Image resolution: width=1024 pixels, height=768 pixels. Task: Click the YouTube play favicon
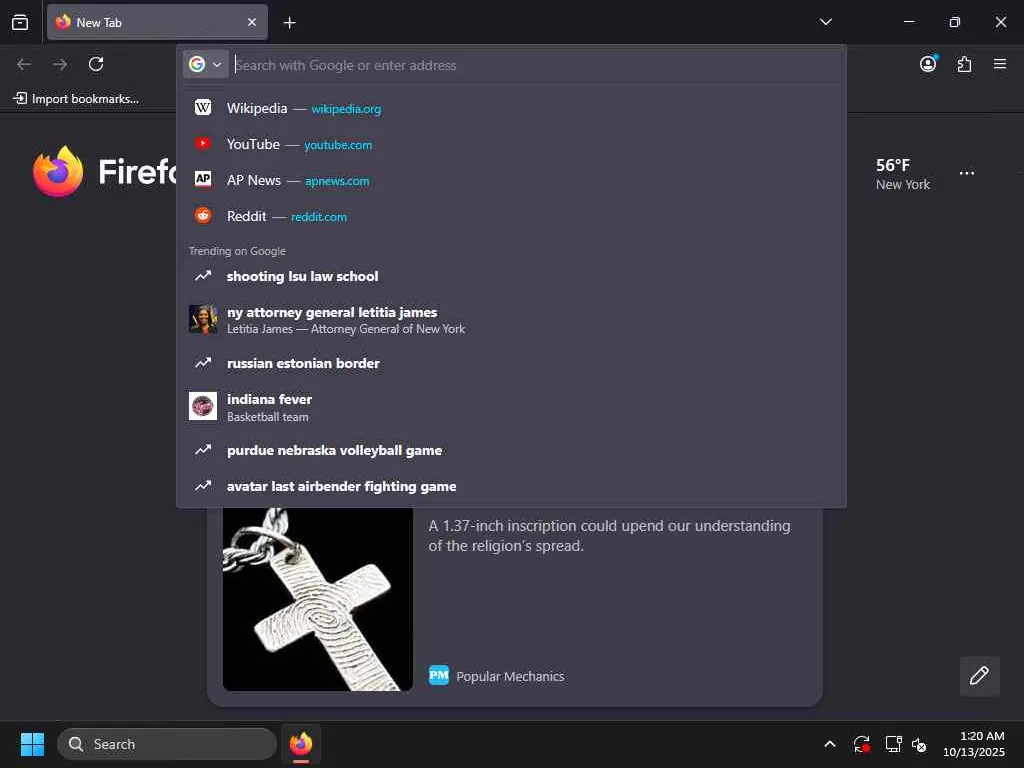click(203, 144)
